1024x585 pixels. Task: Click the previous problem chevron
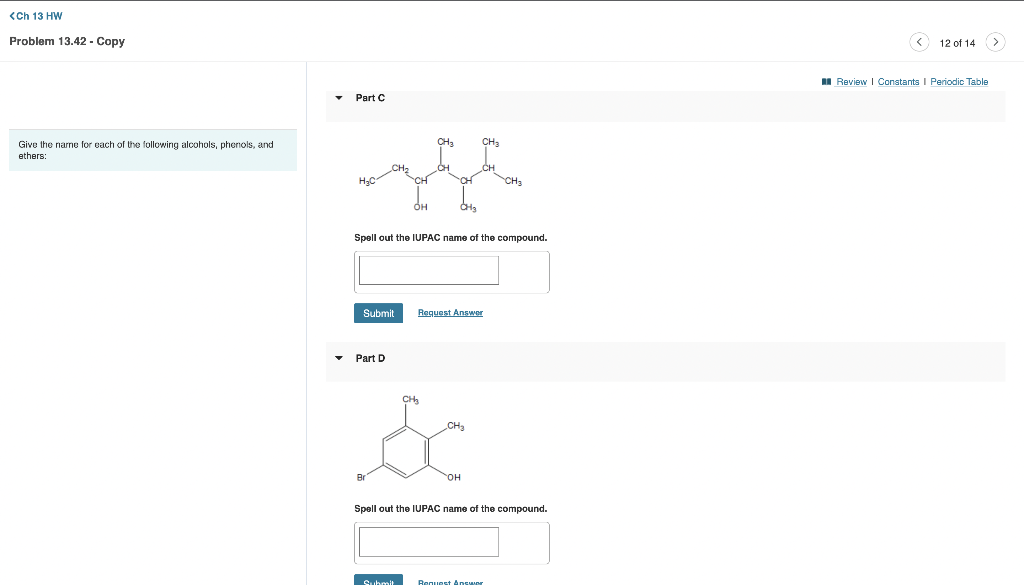pos(918,41)
